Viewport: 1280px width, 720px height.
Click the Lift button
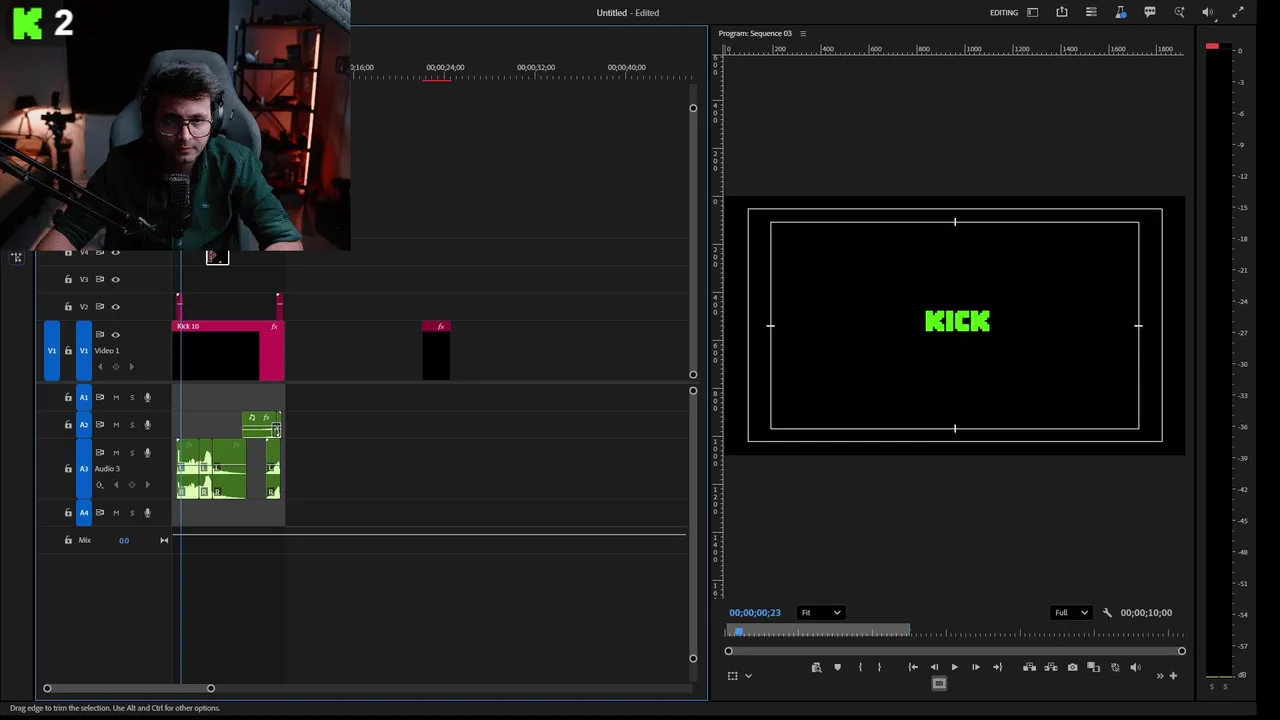1029,667
